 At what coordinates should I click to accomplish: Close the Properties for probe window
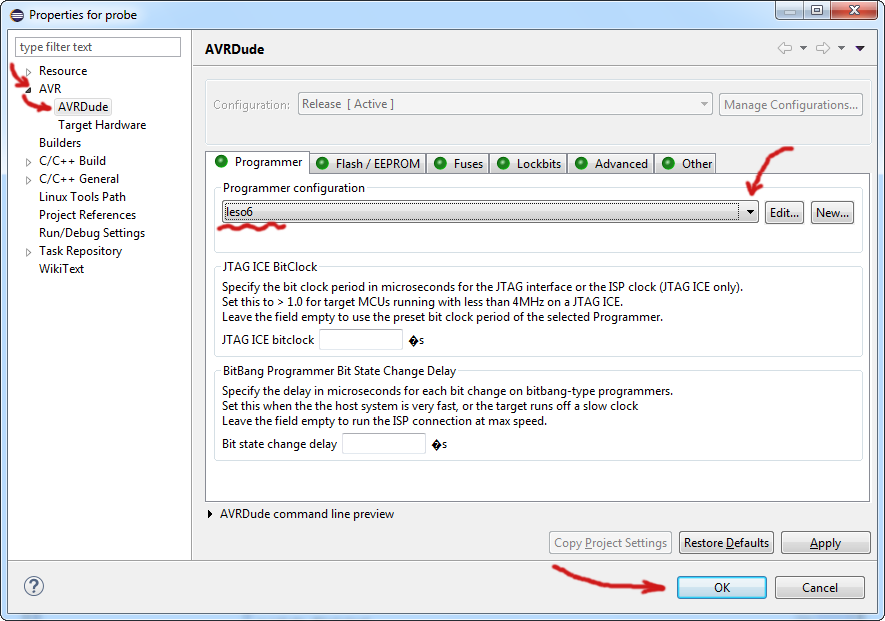point(855,10)
